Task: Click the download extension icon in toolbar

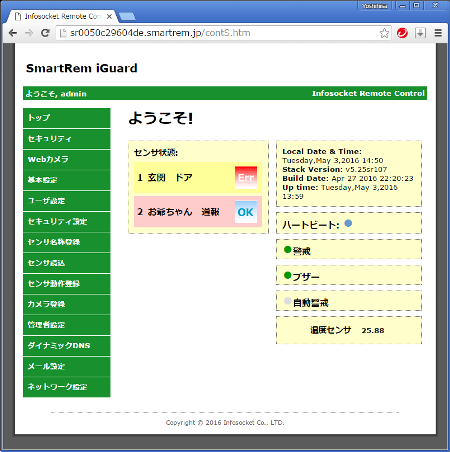Action: [x=420, y=33]
